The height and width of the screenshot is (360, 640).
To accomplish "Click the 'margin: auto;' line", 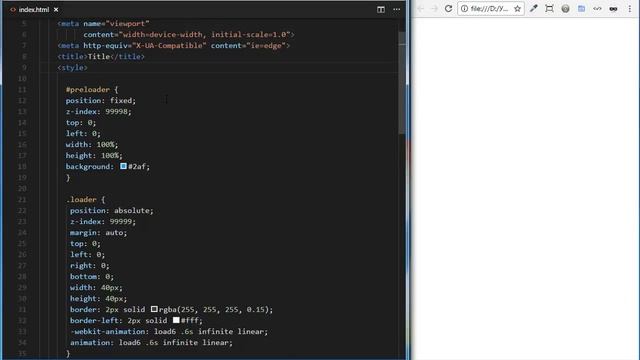I will 98,233.
